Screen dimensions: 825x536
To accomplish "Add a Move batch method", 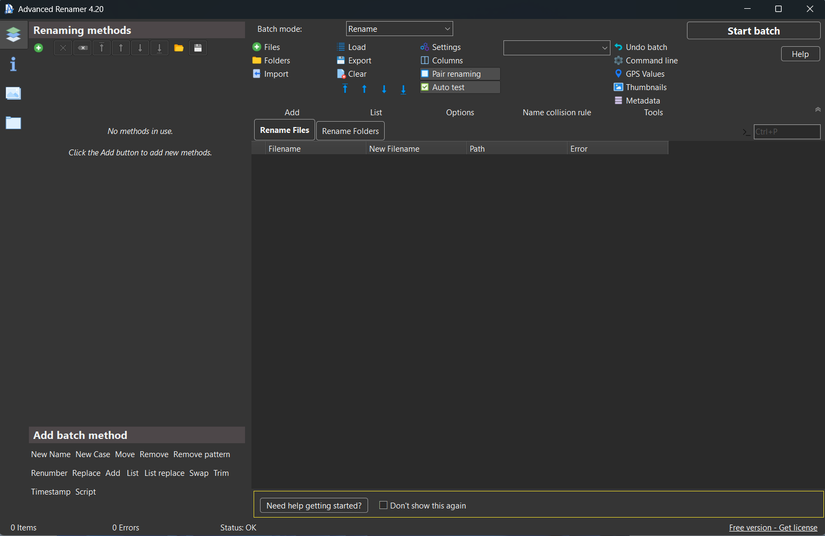I will pos(125,454).
